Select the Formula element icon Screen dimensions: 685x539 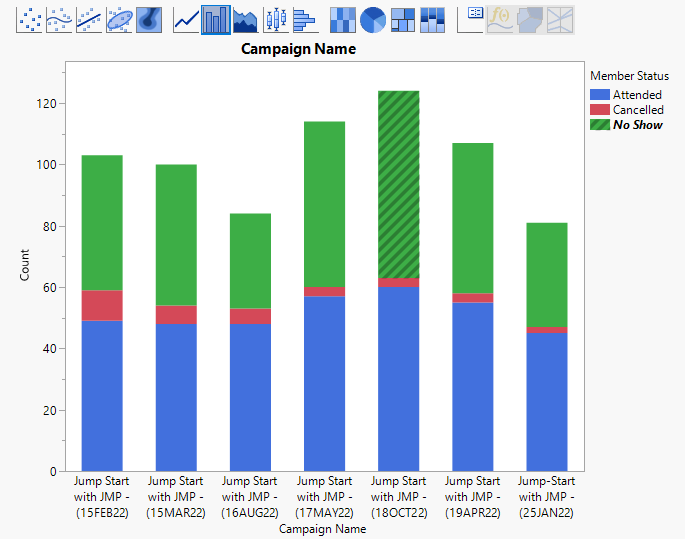(x=500, y=20)
